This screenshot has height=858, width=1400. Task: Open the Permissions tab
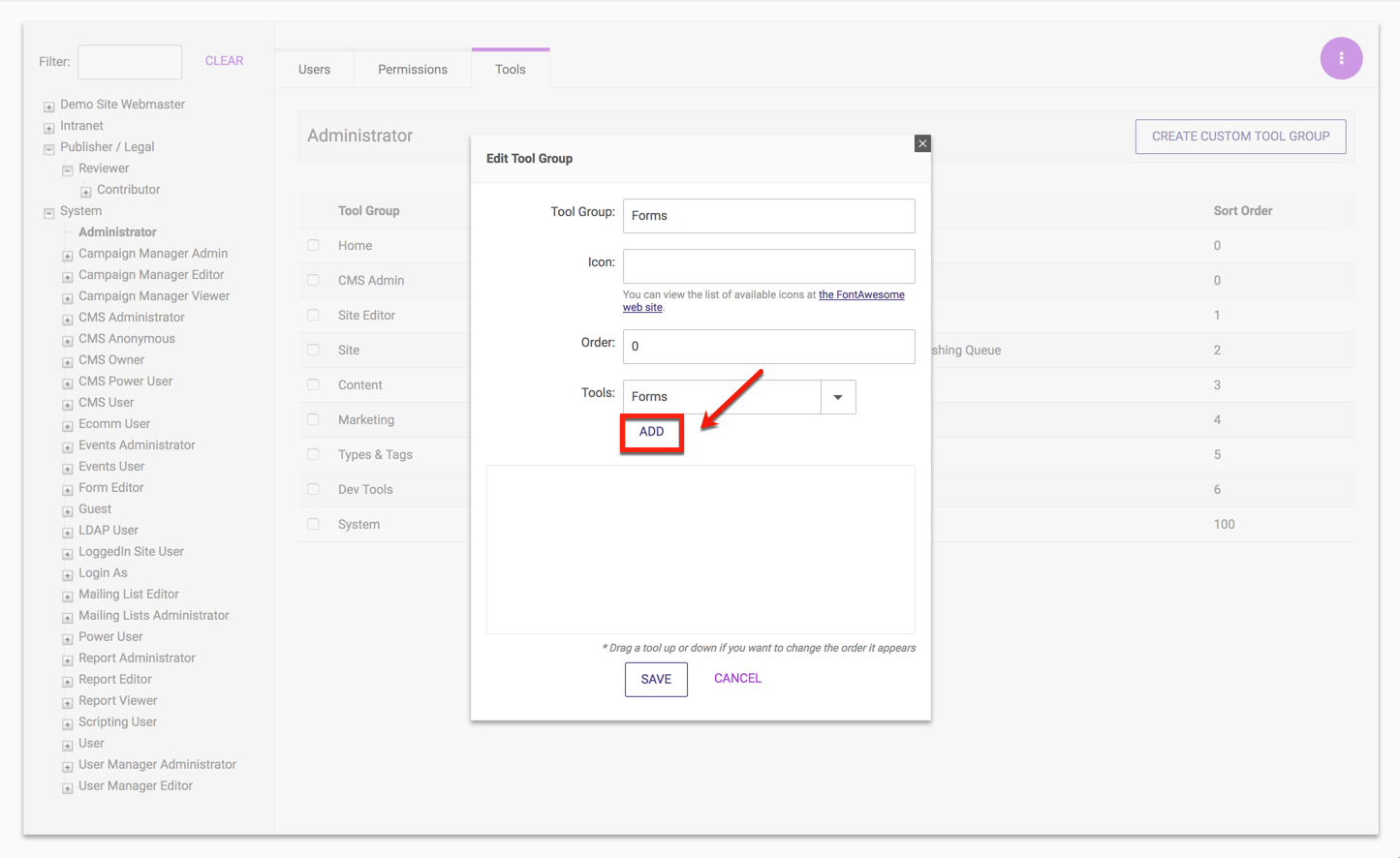[413, 70]
